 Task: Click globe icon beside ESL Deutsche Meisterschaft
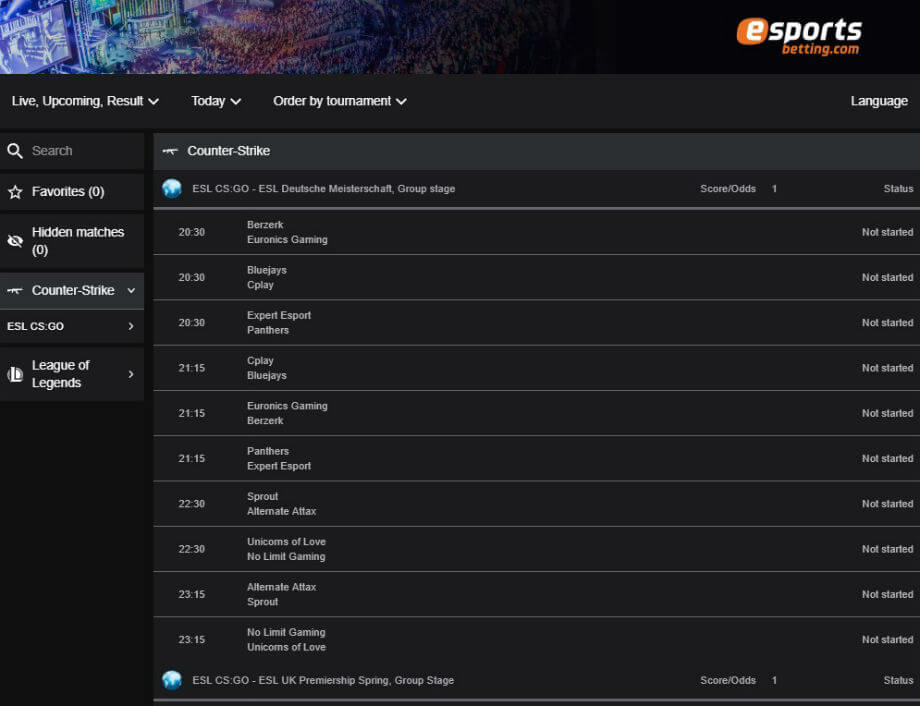(172, 188)
